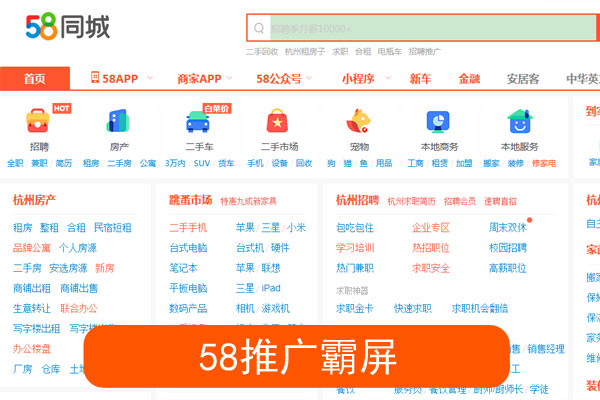Screen dimensions: 600x400
Task: Open 修家电 under 本地服务
Action: pyautogui.click(x=544, y=163)
